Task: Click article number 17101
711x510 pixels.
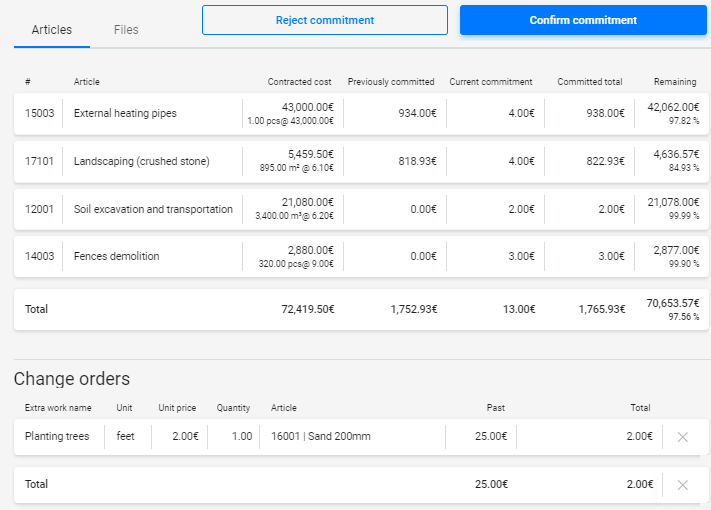Action: 39,161
